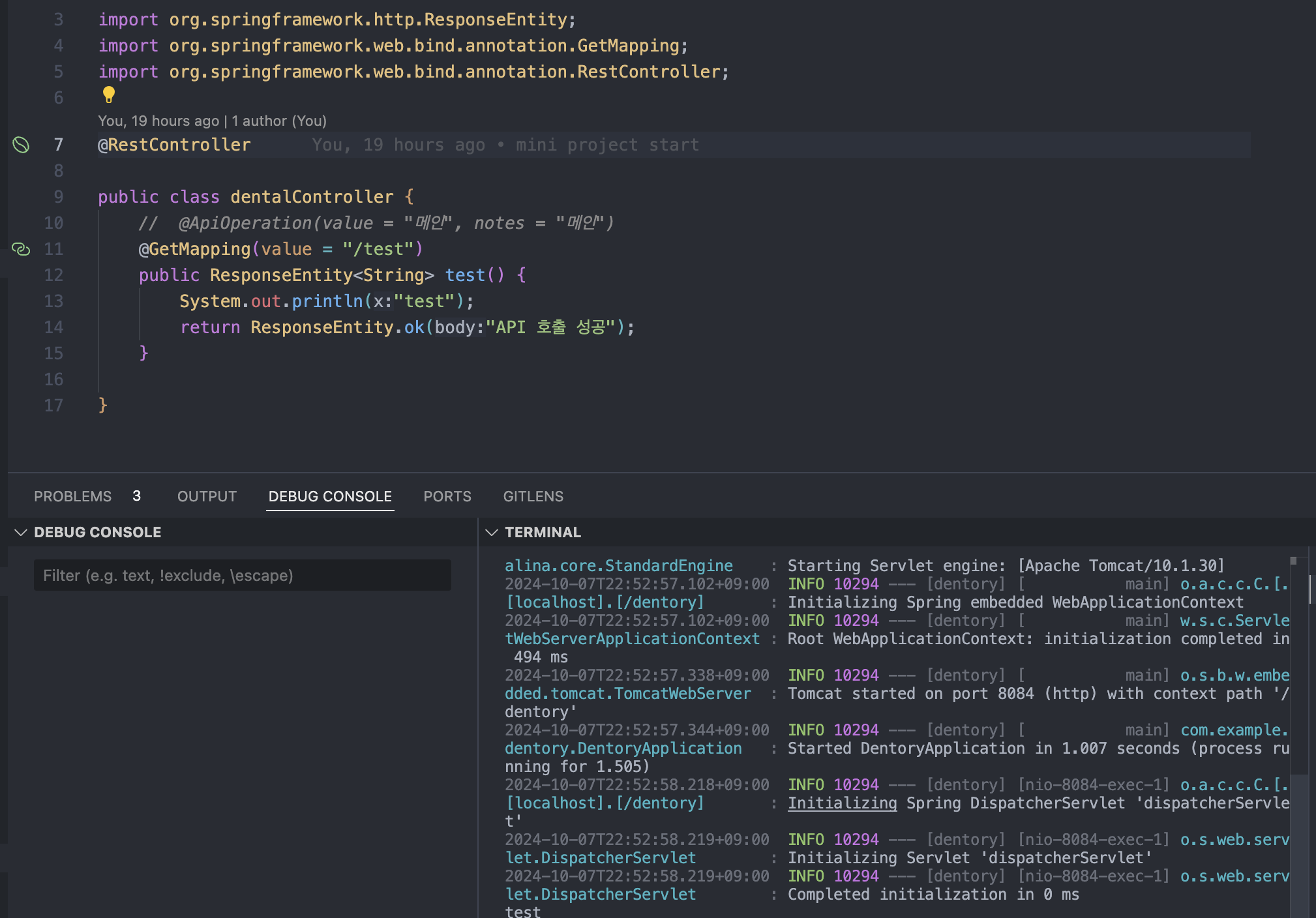Screen dimensions: 1316x918
Task: Click the test() method name on line 12
Action: click(465, 275)
